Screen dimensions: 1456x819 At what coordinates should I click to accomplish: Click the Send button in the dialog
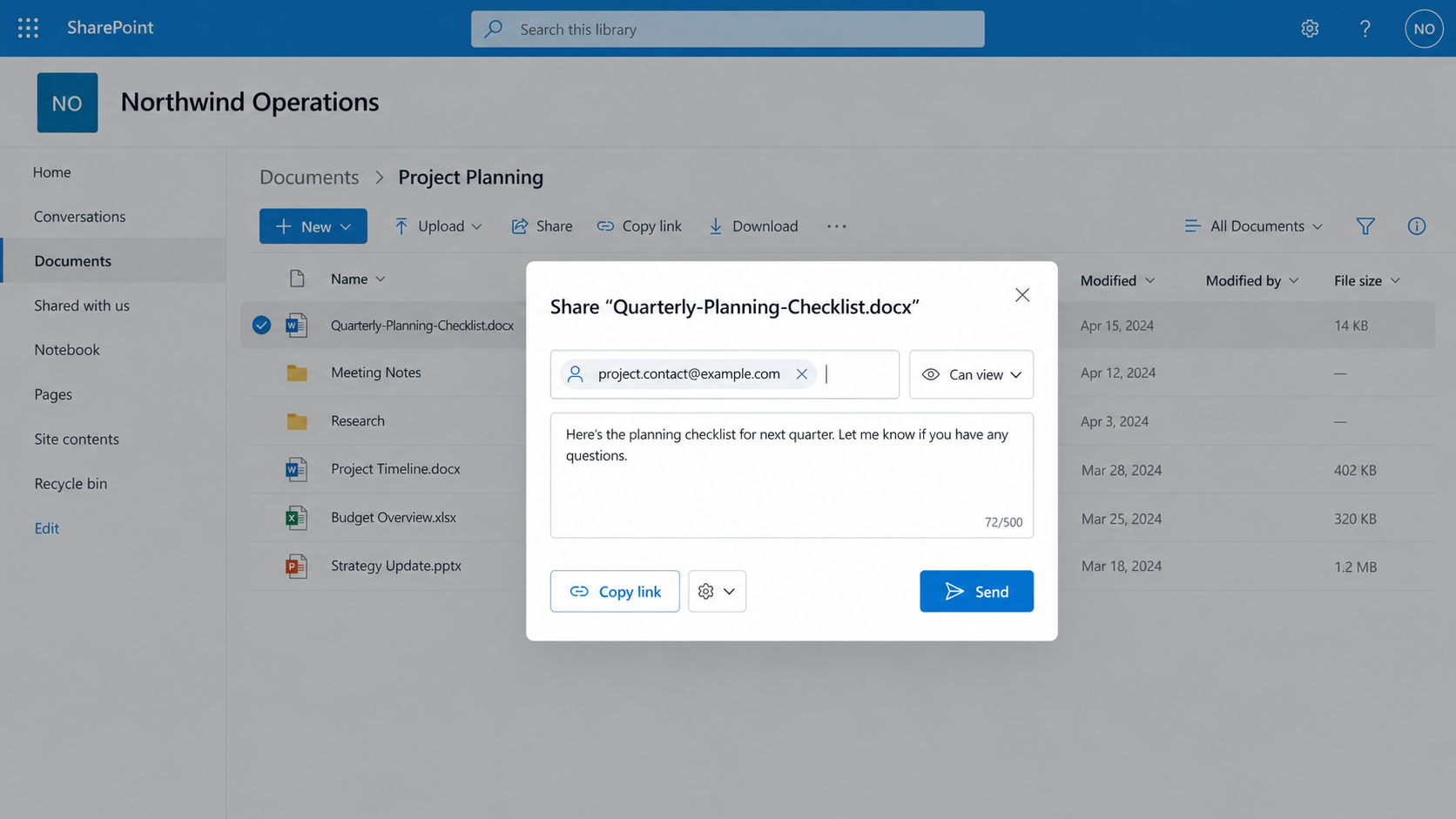976,591
